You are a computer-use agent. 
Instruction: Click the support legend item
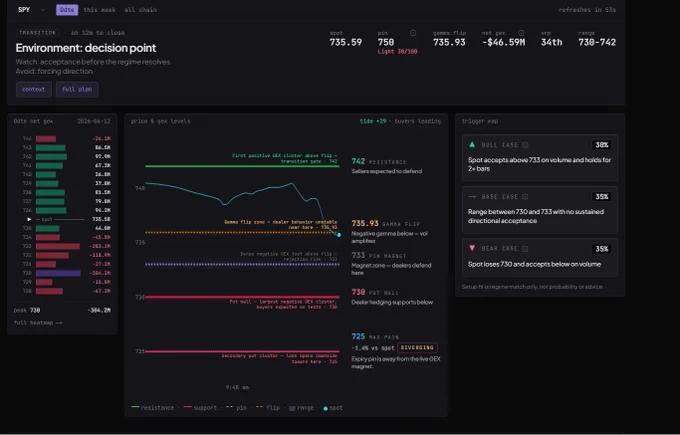point(200,408)
